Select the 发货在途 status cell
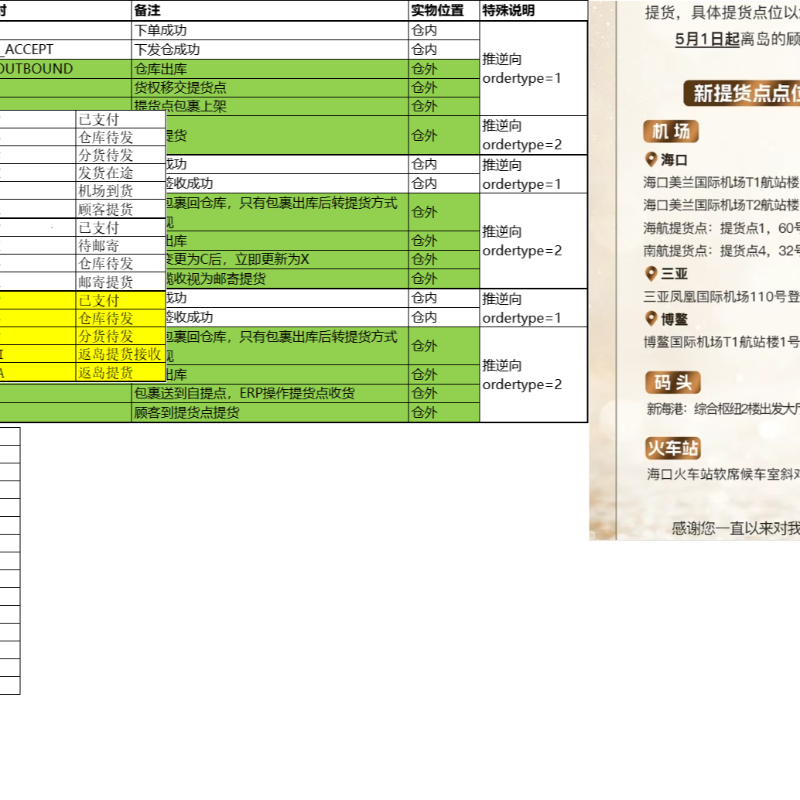 pyautogui.click(x=120, y=173)
